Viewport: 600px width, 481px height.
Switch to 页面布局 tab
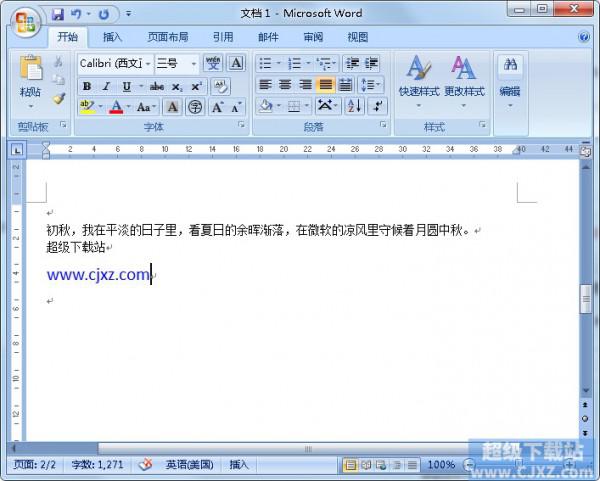168,37
